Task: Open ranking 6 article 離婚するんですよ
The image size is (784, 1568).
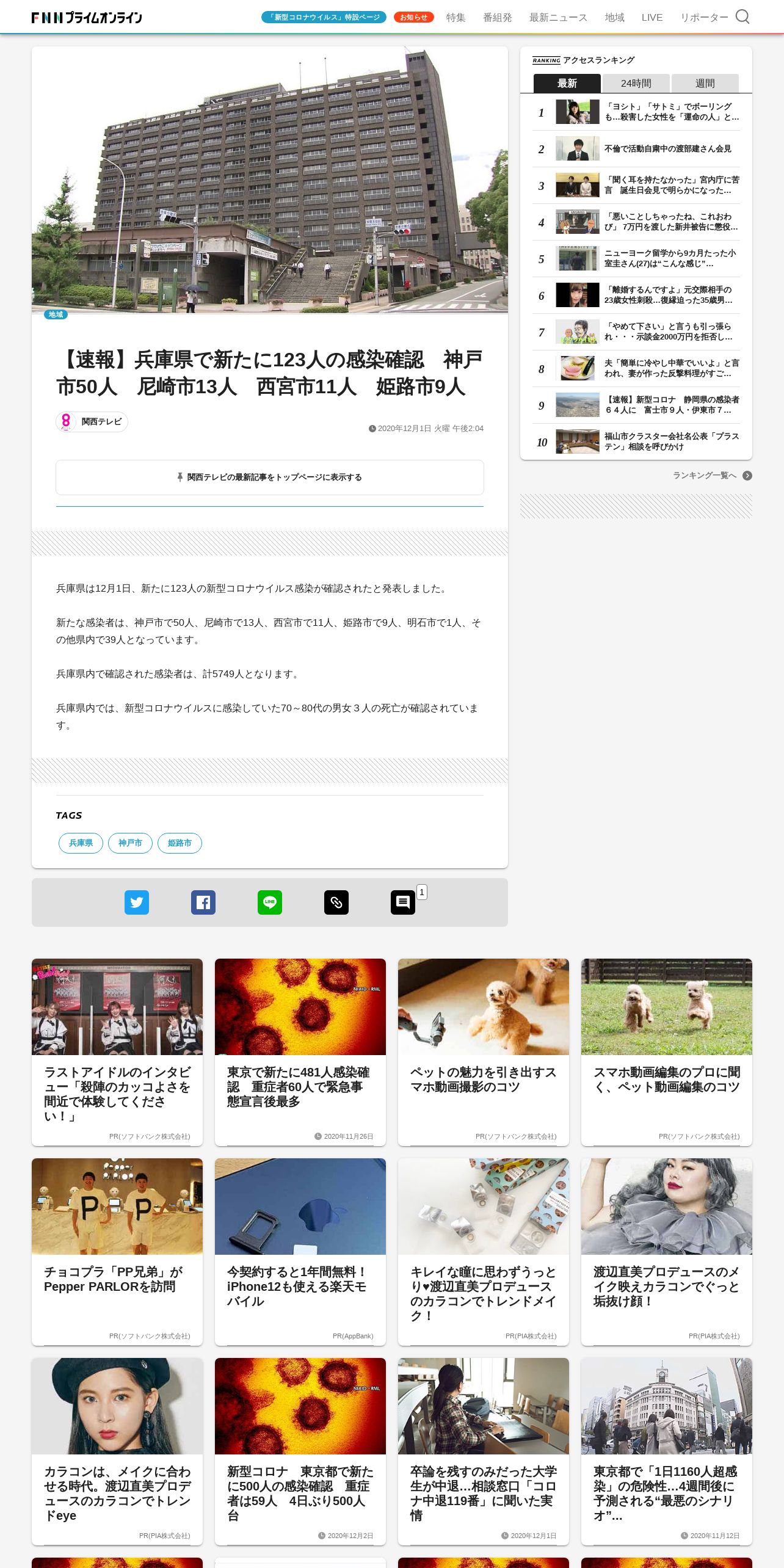Action: click(x=636, y=295)
